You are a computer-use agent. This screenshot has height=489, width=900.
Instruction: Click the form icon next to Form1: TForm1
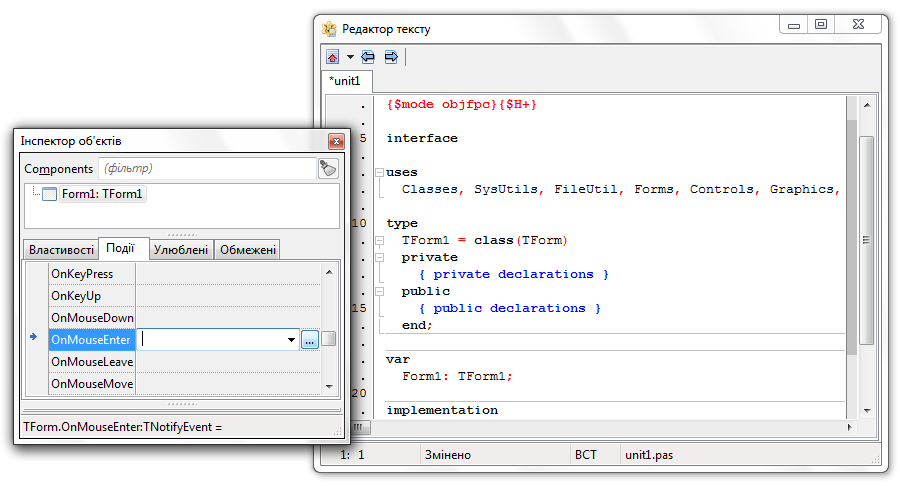tap(50, 194)
